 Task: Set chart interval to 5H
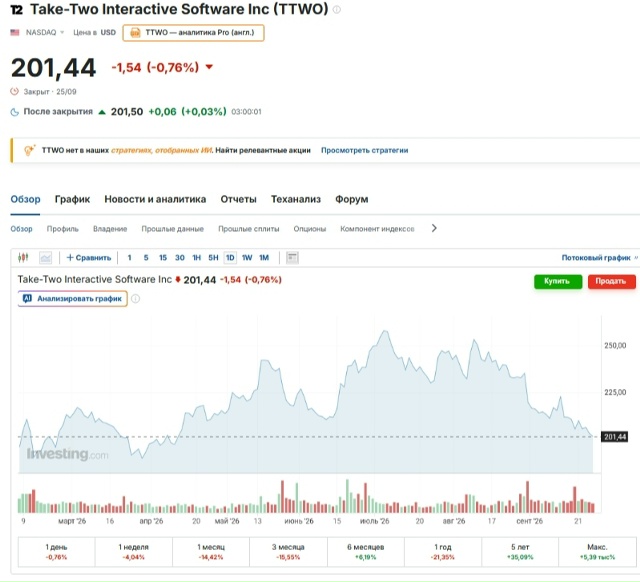[213, 258]
